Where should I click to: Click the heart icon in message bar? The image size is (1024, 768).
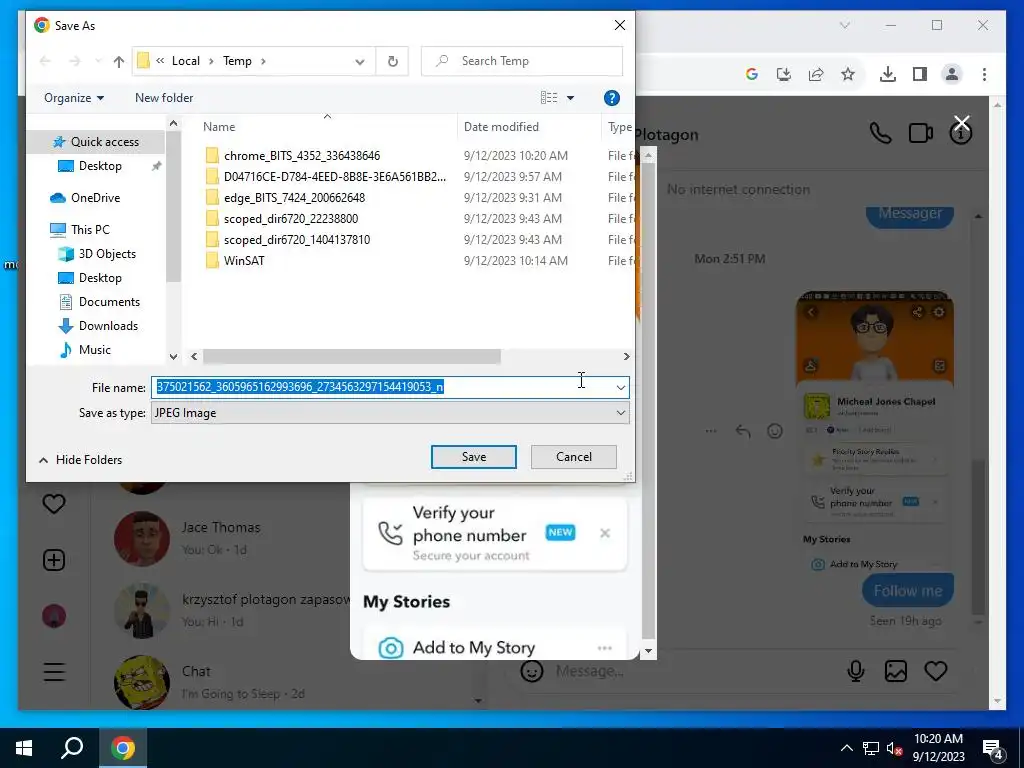tap(935, 671)
